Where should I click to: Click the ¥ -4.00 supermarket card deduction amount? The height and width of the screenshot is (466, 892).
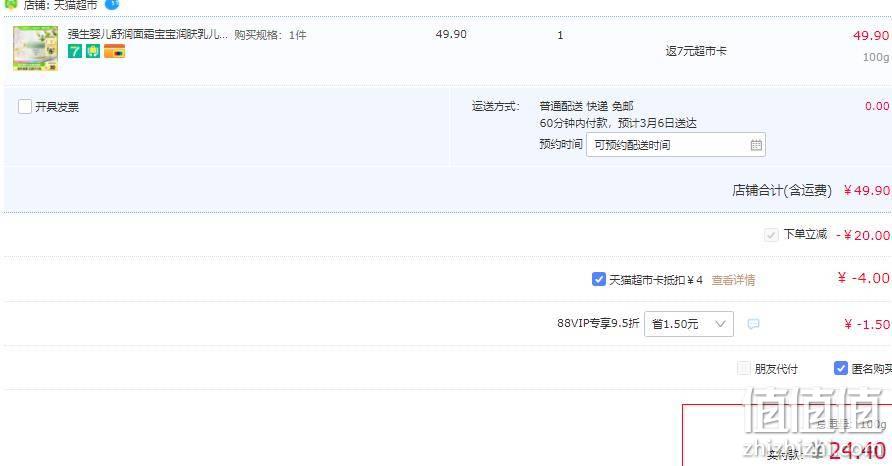[x=864, y=278]
